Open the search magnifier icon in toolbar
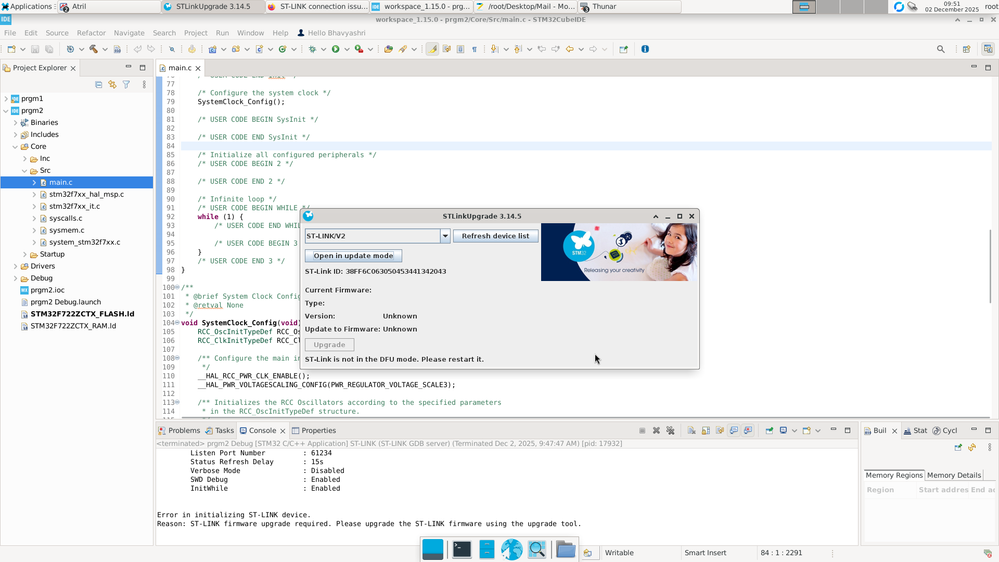The height and width of the screenshot is (562, 999). (x=941, y=49)
